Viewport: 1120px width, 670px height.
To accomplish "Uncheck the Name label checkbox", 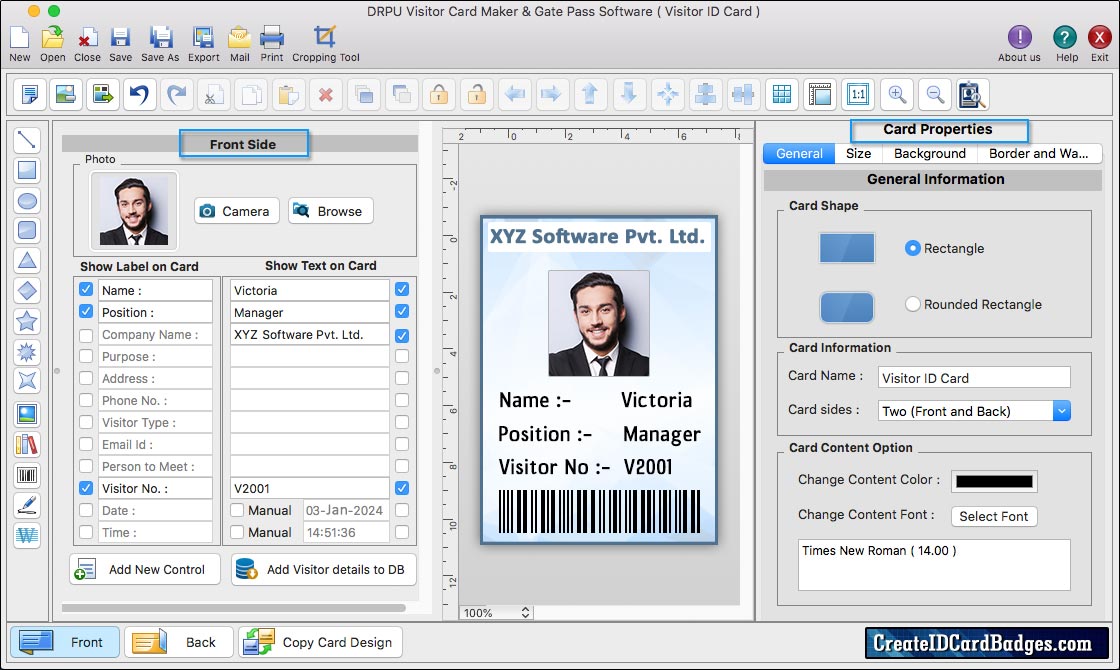I will point(86,289).
